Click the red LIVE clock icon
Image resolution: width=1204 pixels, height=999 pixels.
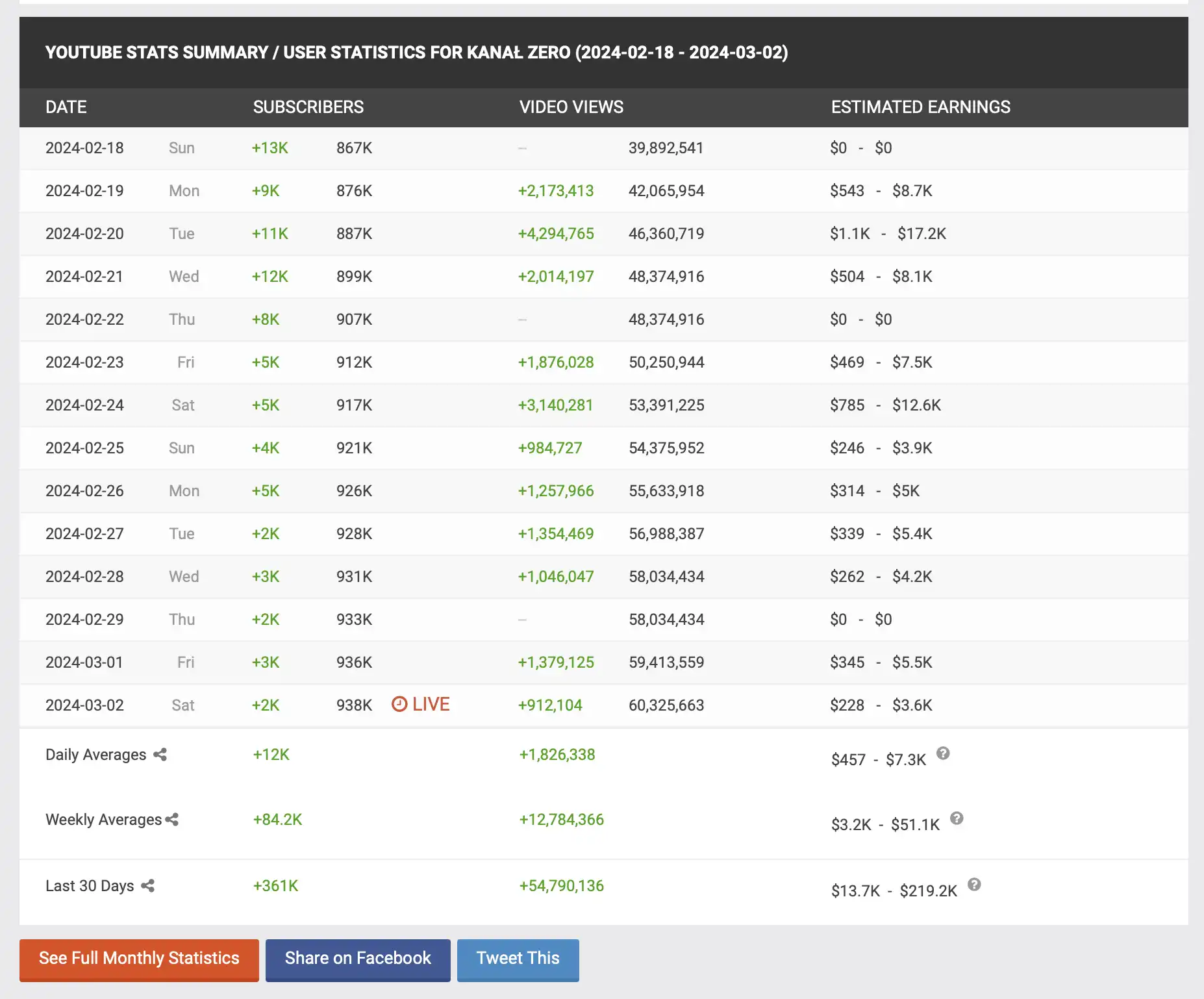399,704
